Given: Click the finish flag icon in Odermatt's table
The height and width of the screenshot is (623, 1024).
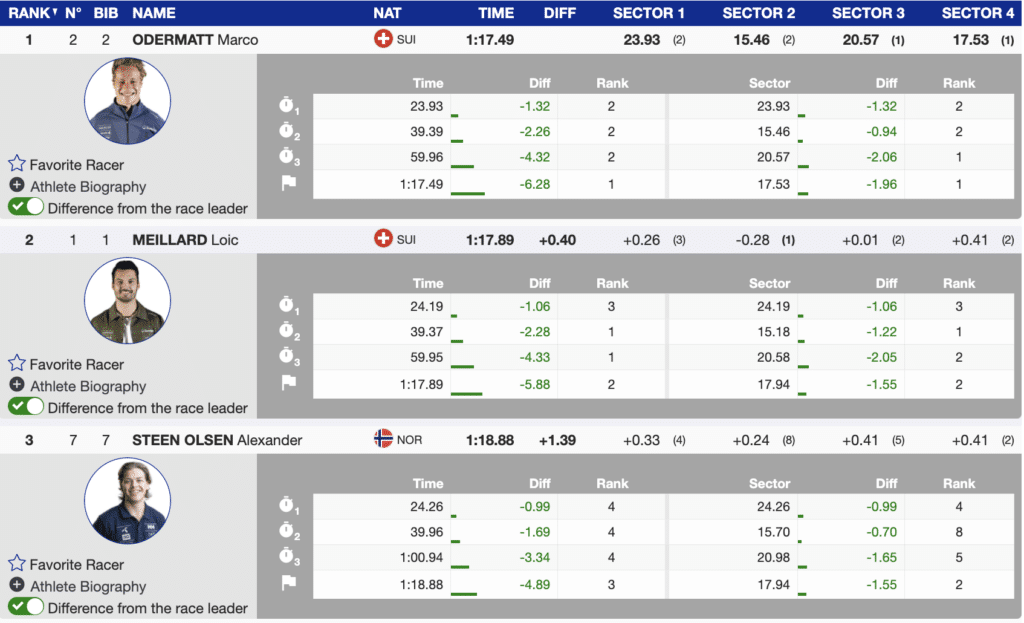Looking at the screenshot, I should pos(288,184).
